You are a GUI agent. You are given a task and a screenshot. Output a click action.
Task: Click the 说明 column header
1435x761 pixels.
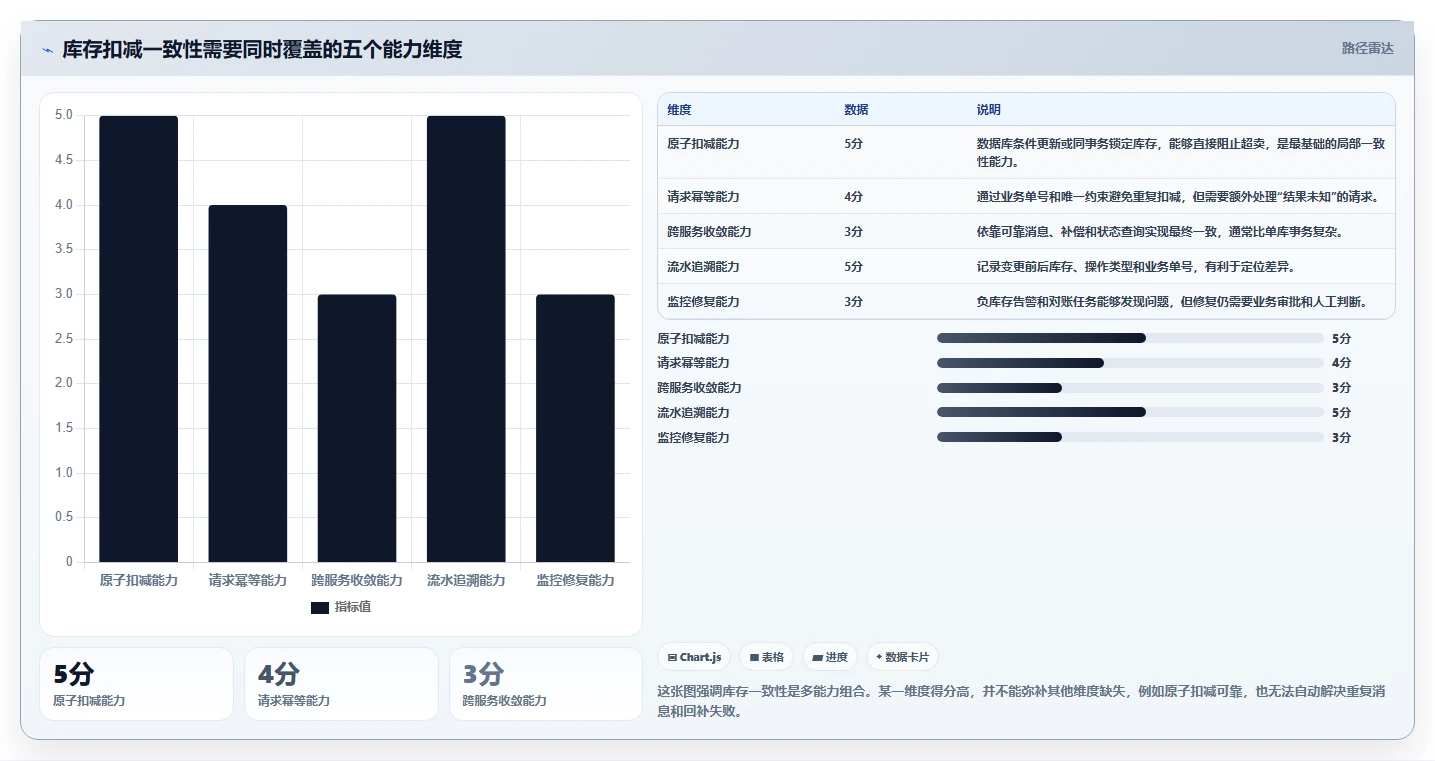(989, 110)
